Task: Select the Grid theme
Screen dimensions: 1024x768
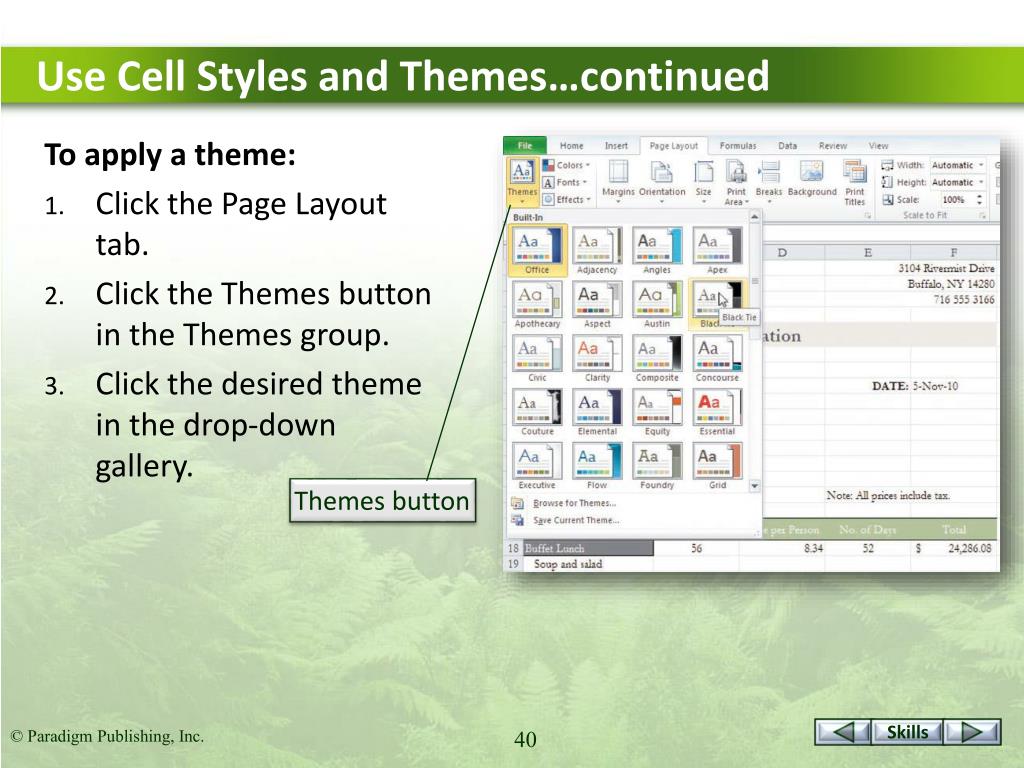Action: click(717, 466)
